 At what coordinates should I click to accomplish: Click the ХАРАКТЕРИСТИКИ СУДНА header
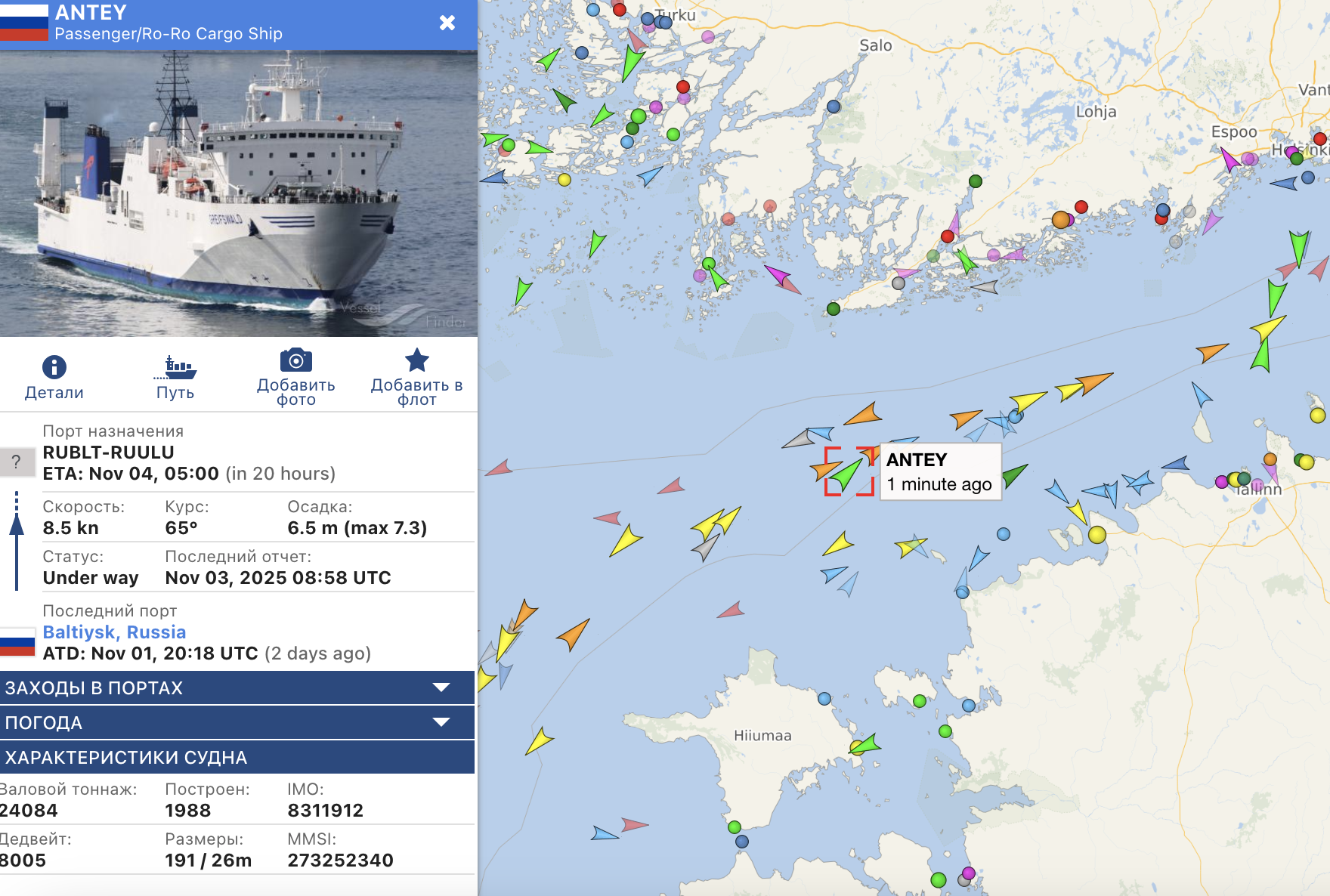237,757
